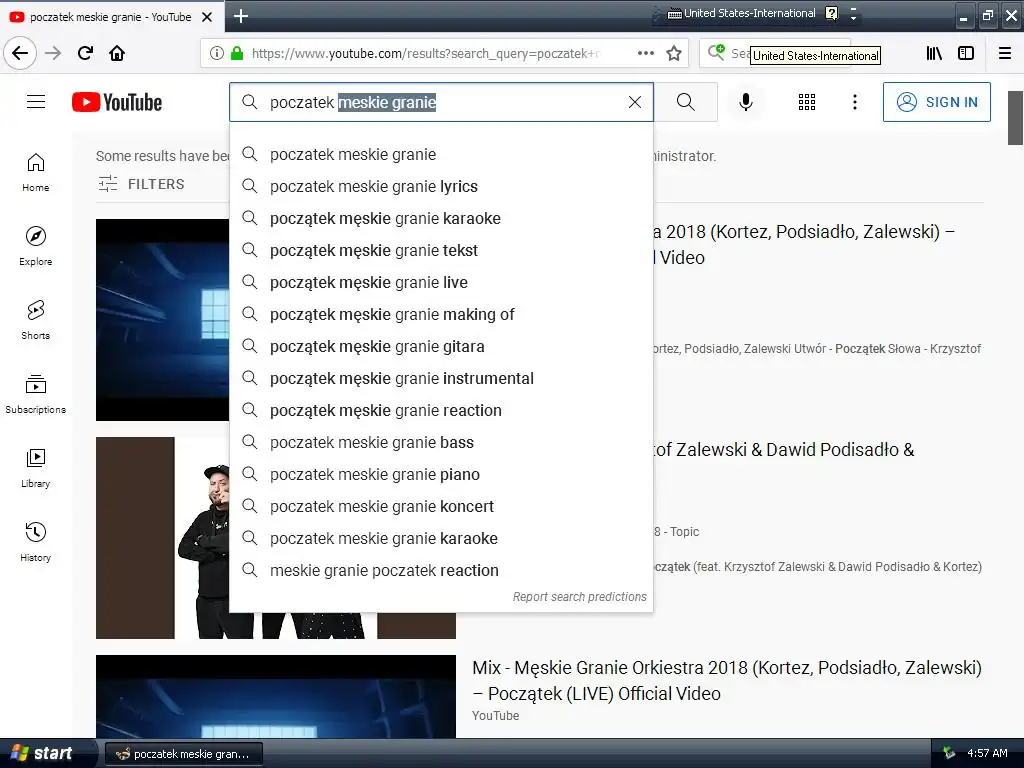Click the magnifier search submit button
This screenshot has height=768, width=1024.
(686, 102)
